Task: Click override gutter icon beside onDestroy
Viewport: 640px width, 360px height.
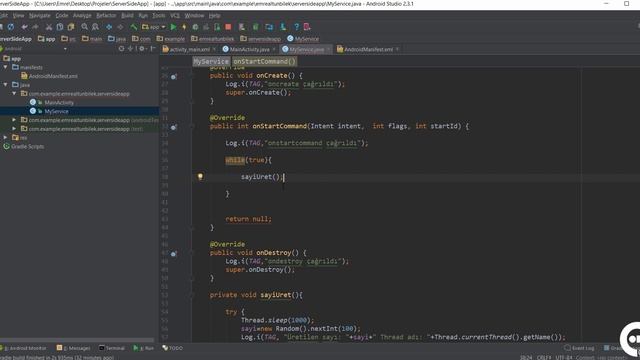Action: pyautogui.click(x=174, y=253)
